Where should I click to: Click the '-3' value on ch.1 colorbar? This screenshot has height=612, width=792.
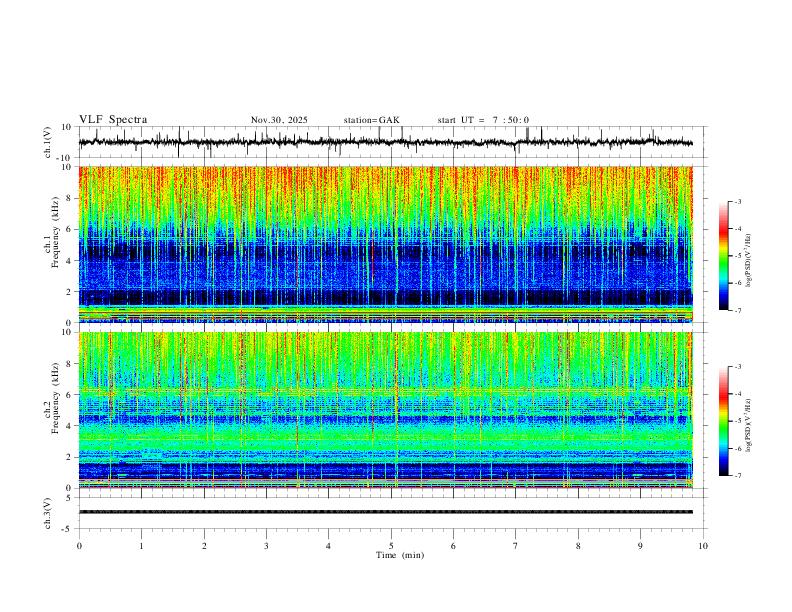(737, 201)
